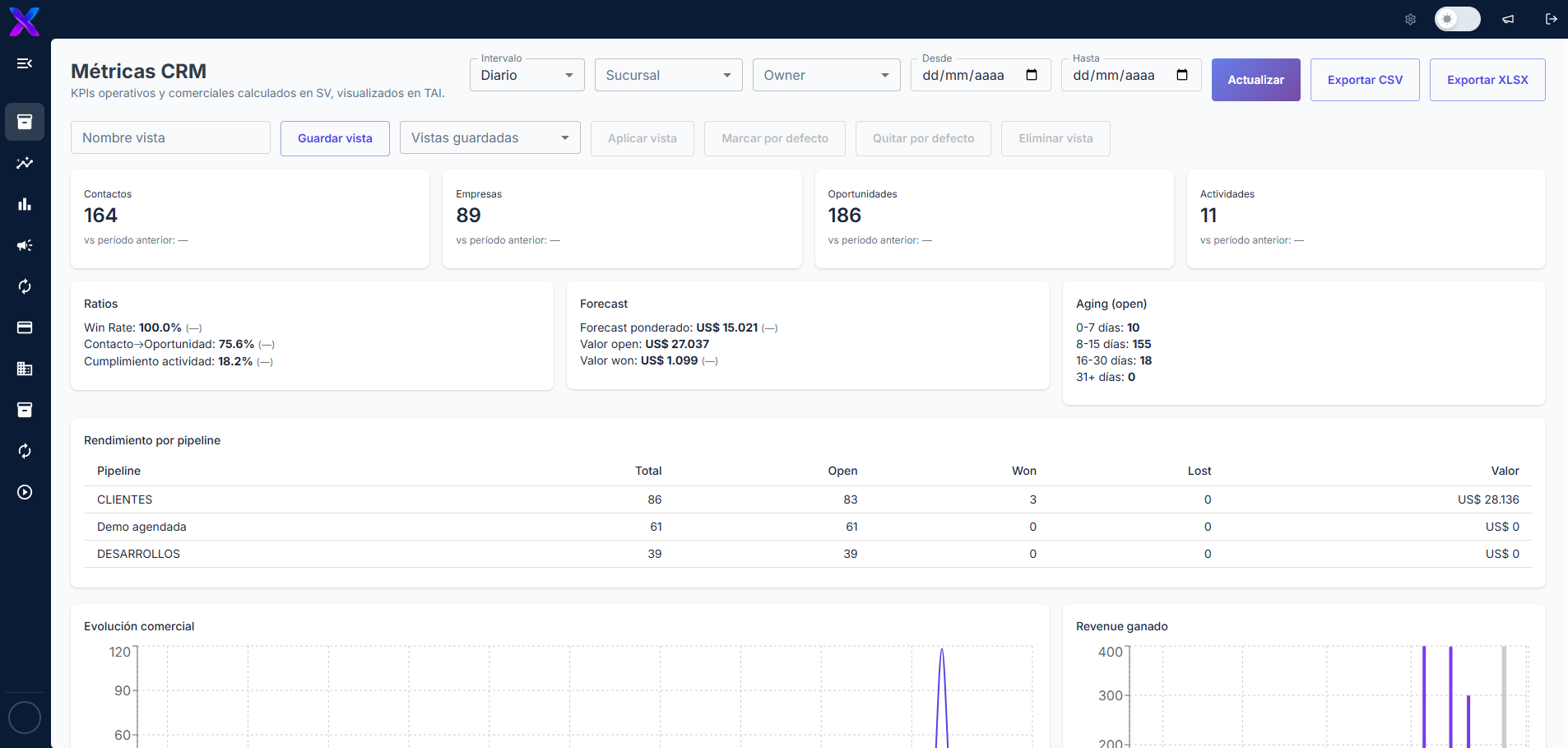Image resolution: width=1568 pixels, height=748 pixels.
Task: Open the filled megaphone icon in the sidebar
Action: click(x=25, y=245)
